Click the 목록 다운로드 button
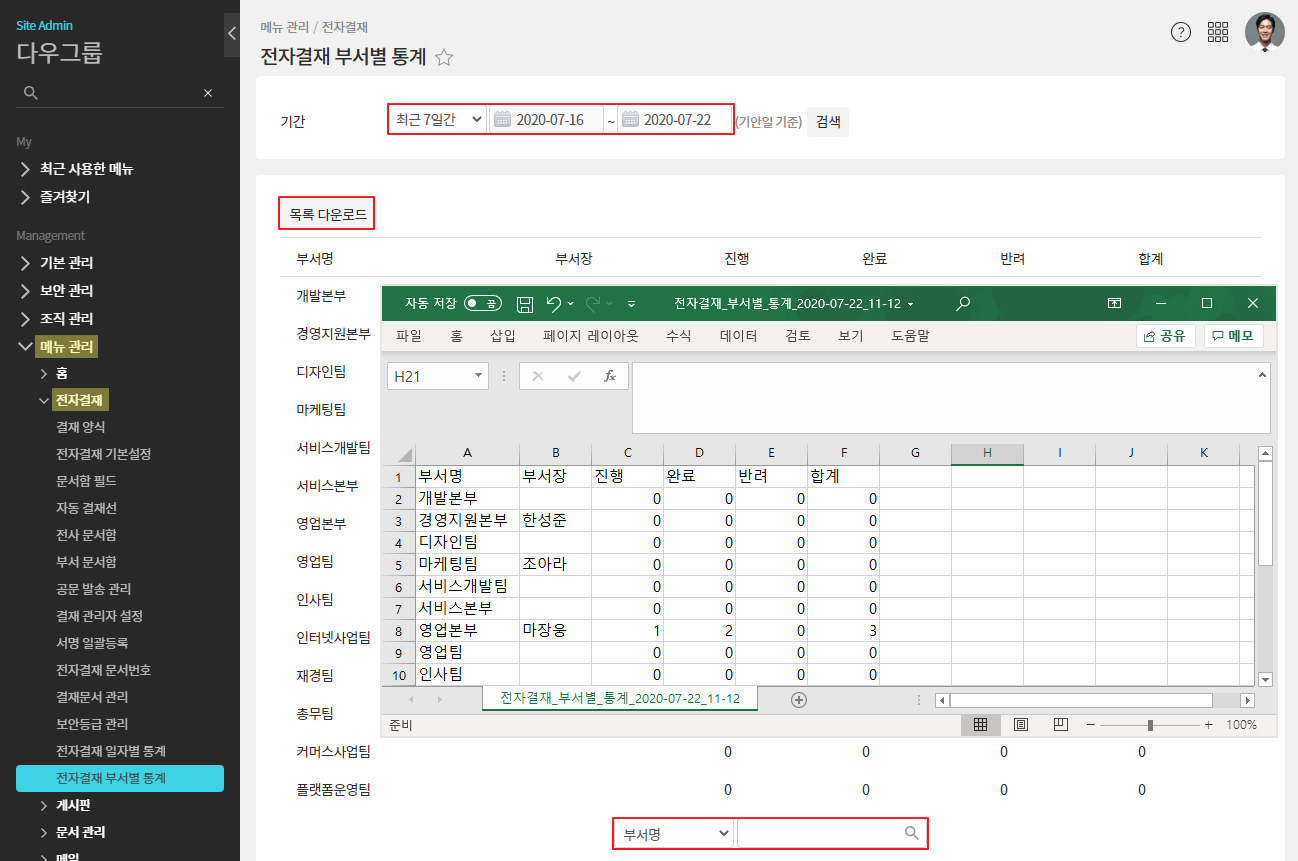The width and height of the screenshot is (1298, 861). click(327, 214)
